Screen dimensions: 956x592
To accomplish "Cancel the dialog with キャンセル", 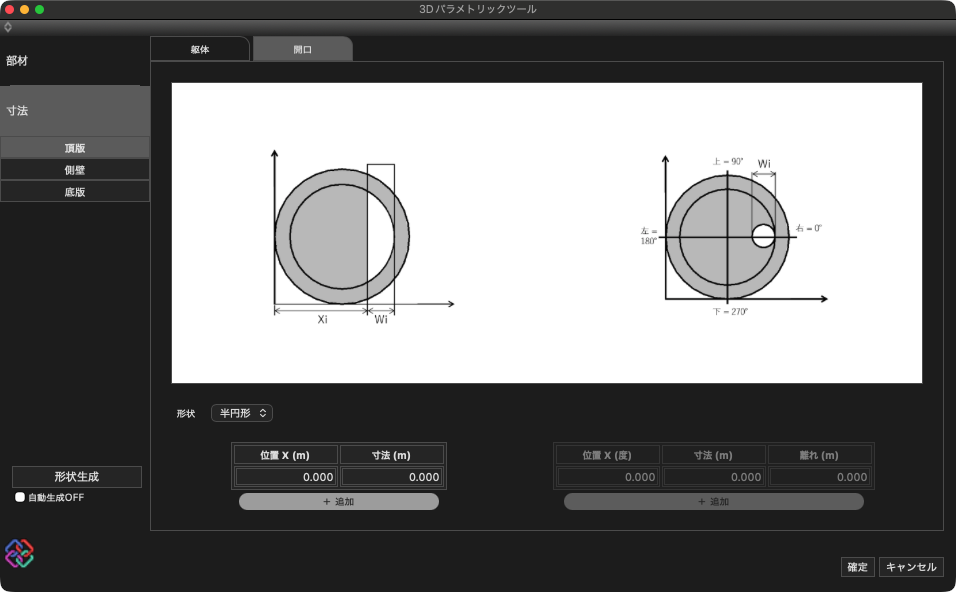I will [x=911, y=567].
